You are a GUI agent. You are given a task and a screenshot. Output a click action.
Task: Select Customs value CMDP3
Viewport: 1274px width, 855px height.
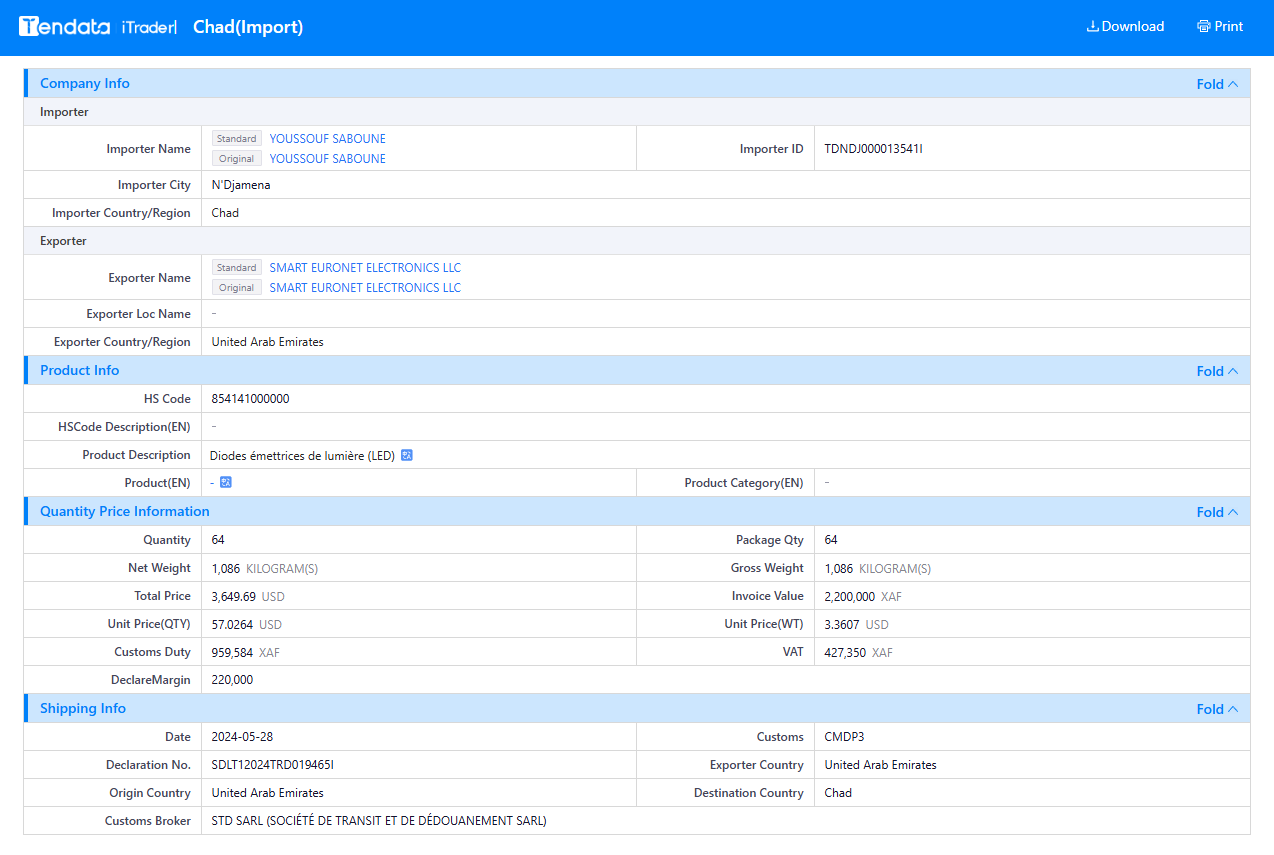[x=844, y=737]
